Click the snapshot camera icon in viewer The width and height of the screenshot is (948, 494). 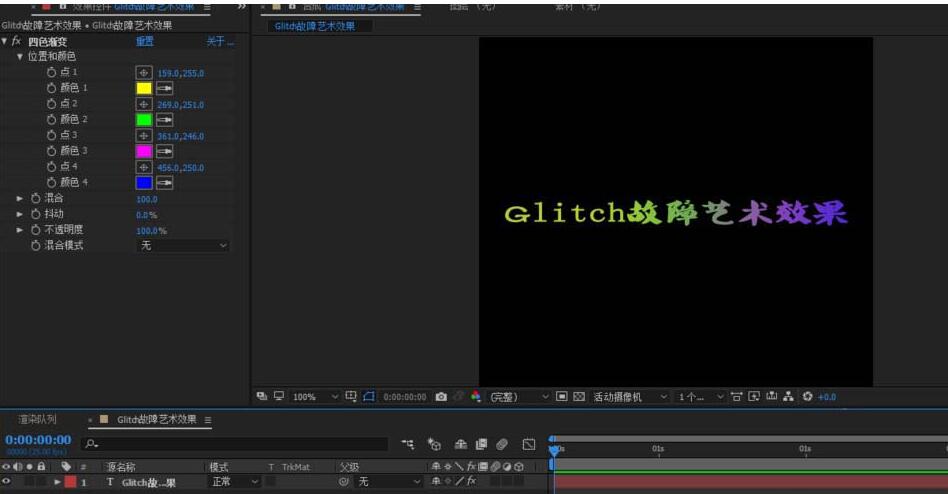click(441, 397)
